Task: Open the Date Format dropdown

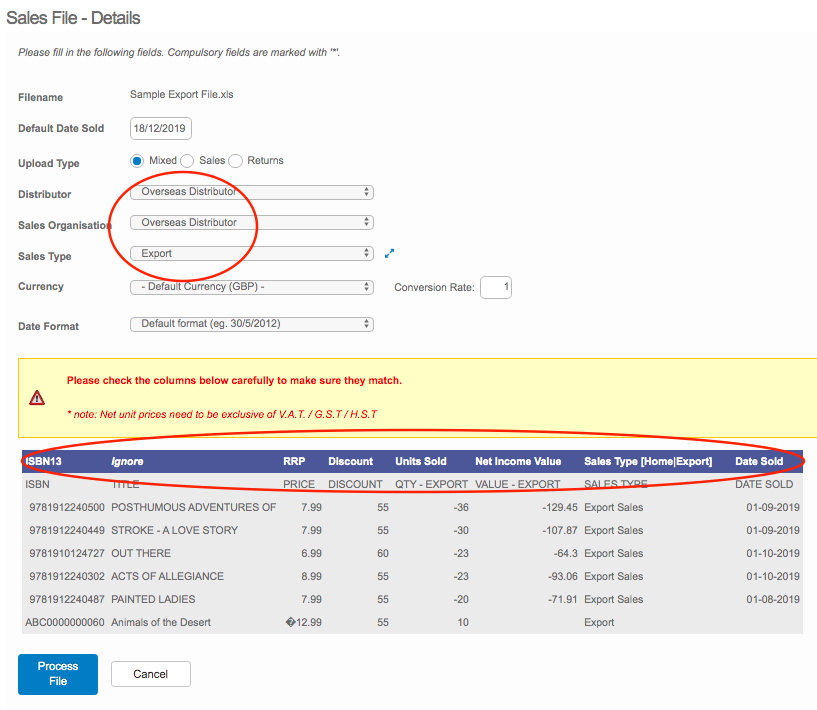Action: click(252, 324)
